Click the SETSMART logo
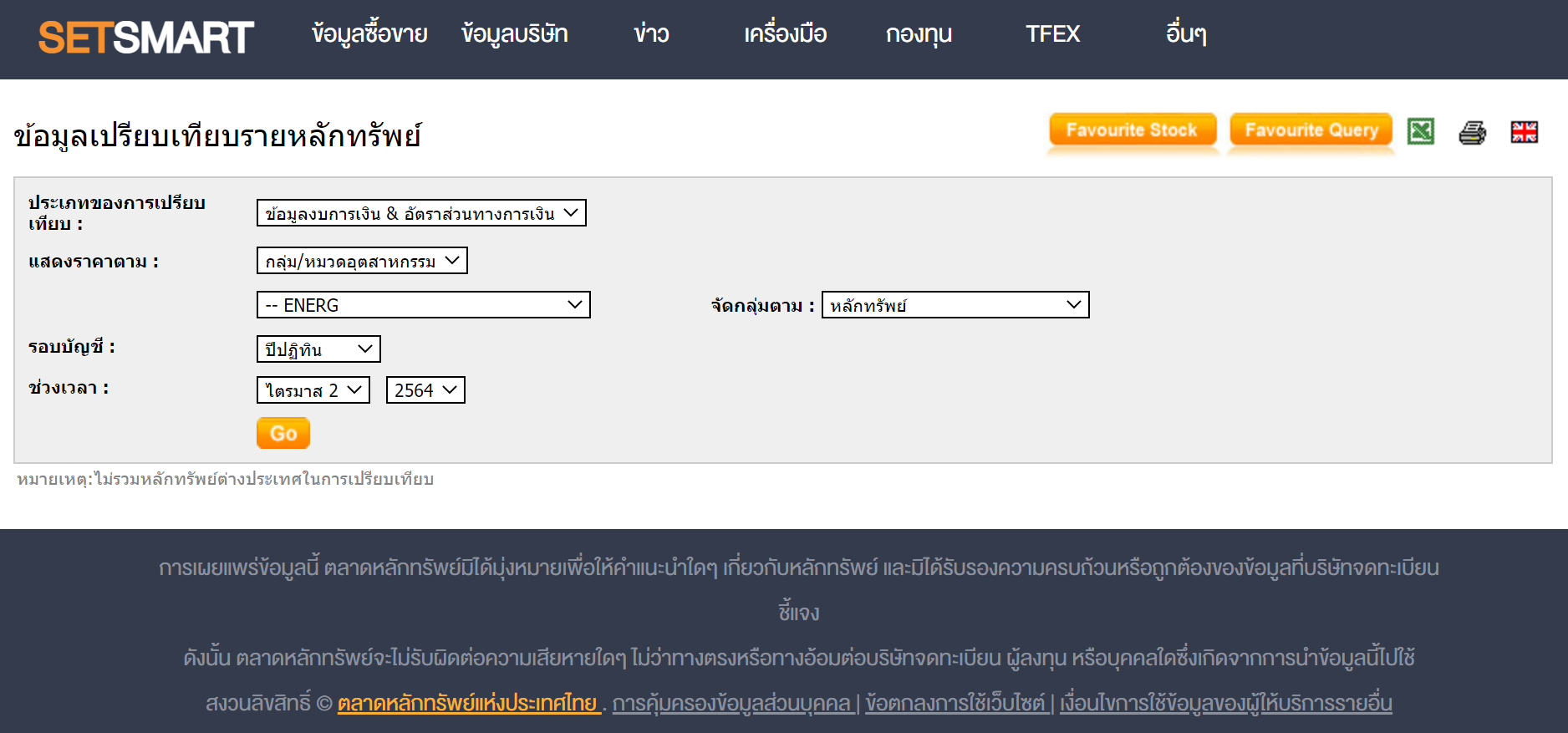The width and height of the screenshot is (1568, 733). click(146, 38)
